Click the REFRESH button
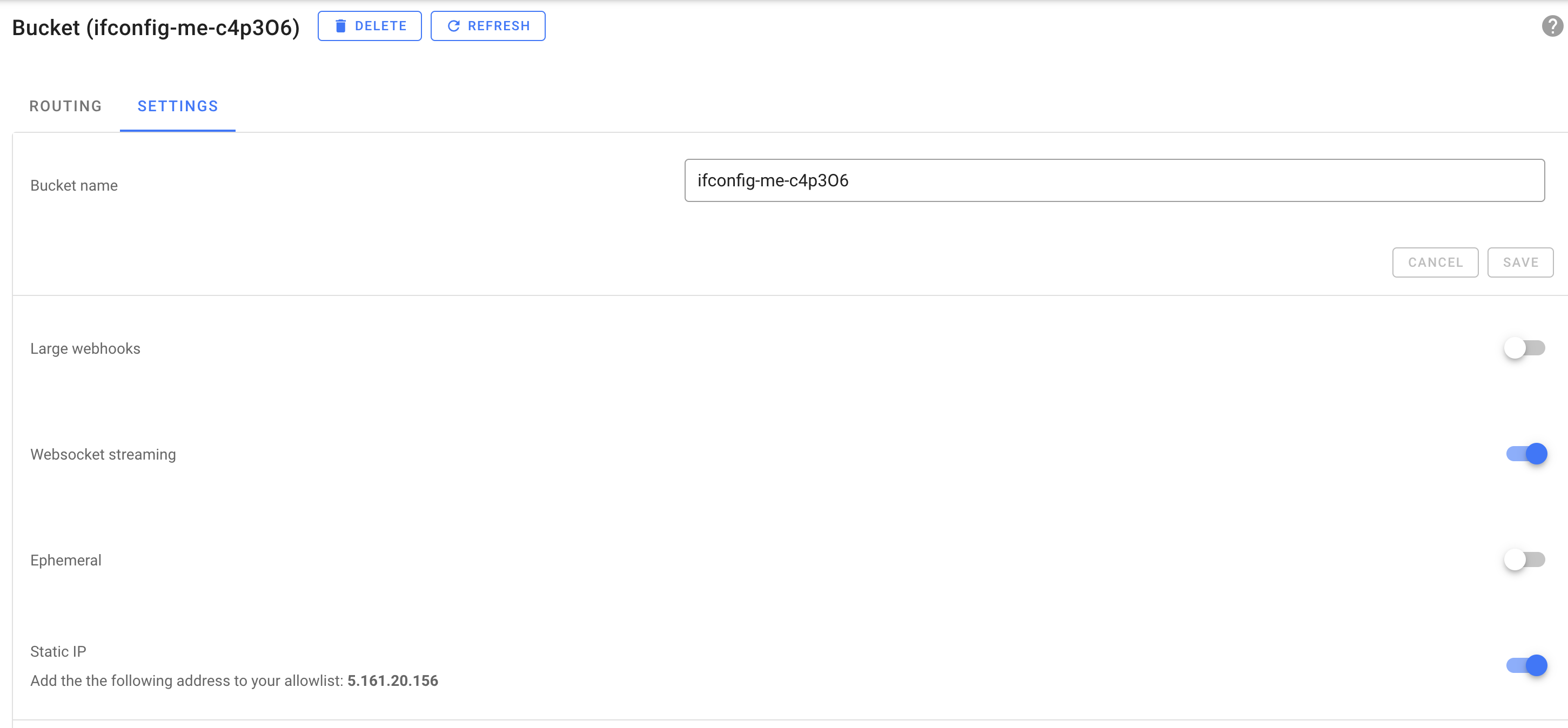This screenshot has height=728, width=1568. point(487,25)
